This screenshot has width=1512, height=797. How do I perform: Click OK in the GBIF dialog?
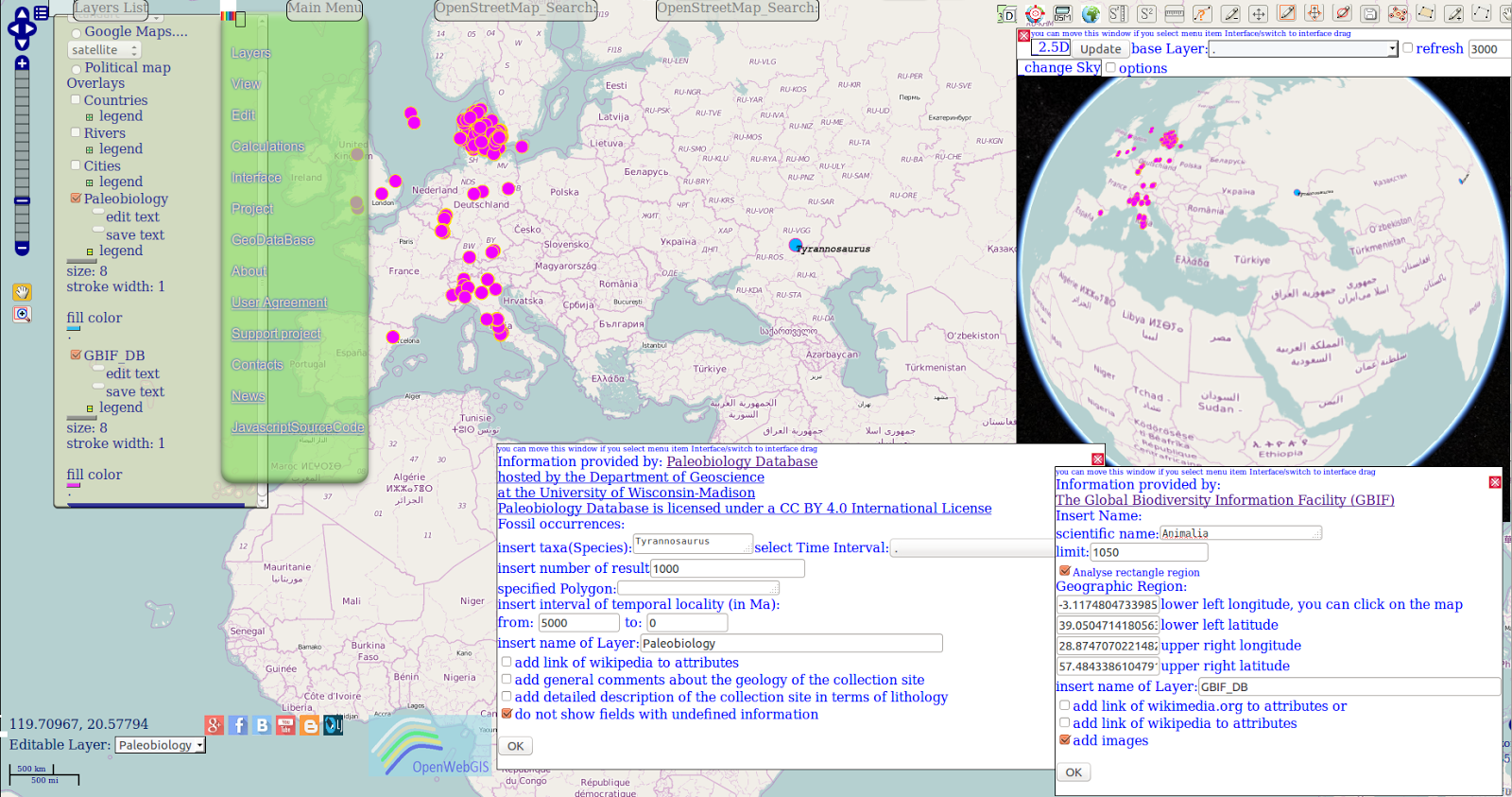1074,772
